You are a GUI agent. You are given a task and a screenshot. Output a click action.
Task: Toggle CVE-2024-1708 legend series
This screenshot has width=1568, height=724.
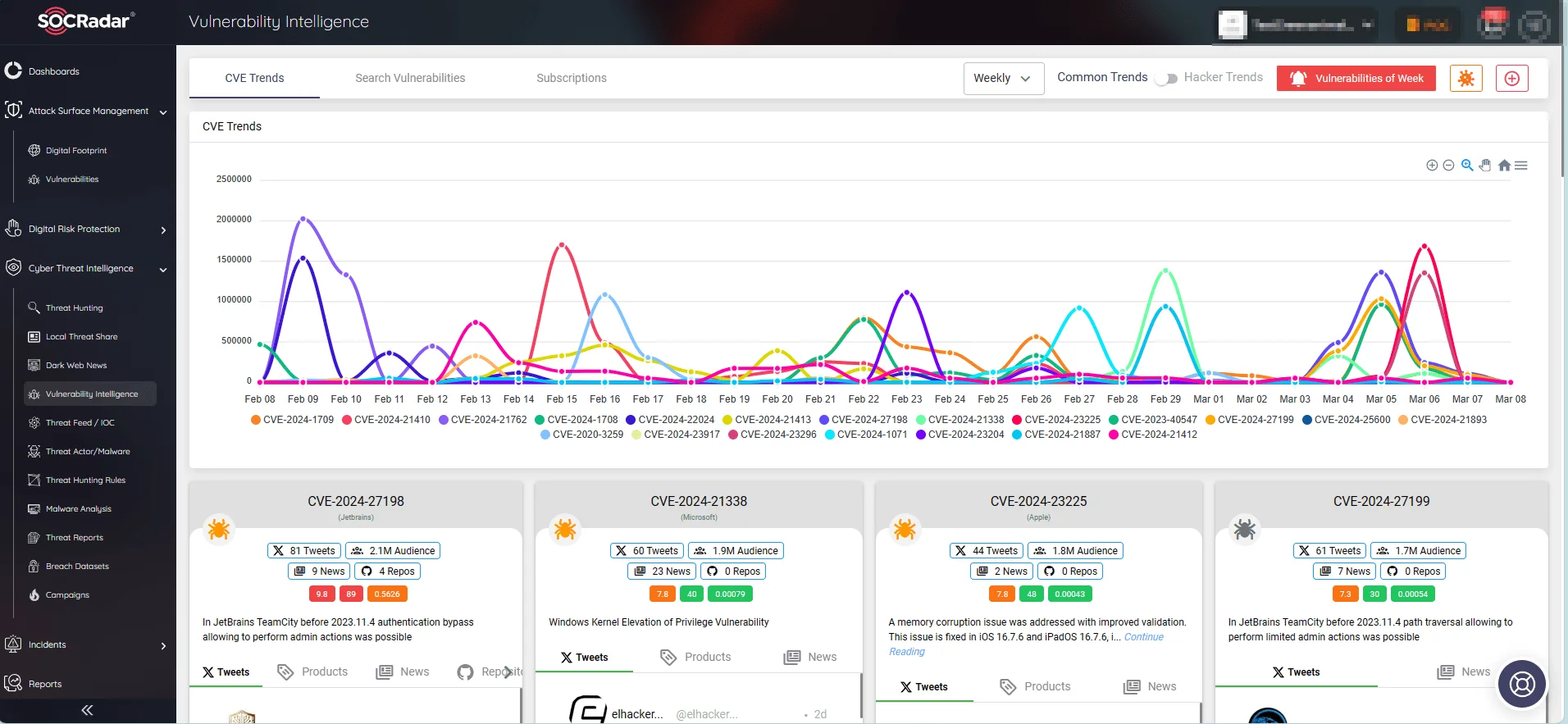coord(577,420)
